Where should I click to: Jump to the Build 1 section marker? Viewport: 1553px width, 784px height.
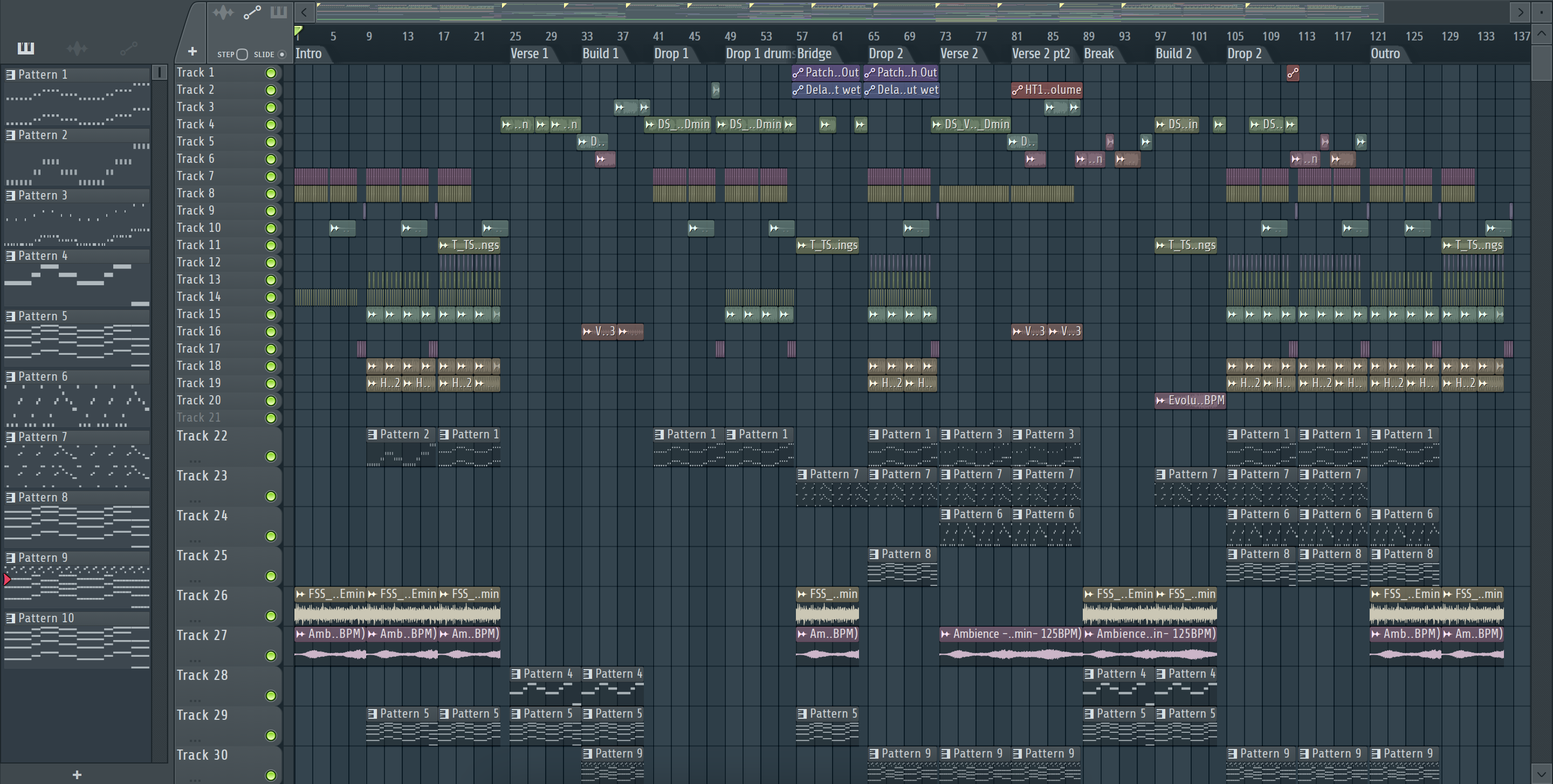pyautogui.click(x=601, y=53)
